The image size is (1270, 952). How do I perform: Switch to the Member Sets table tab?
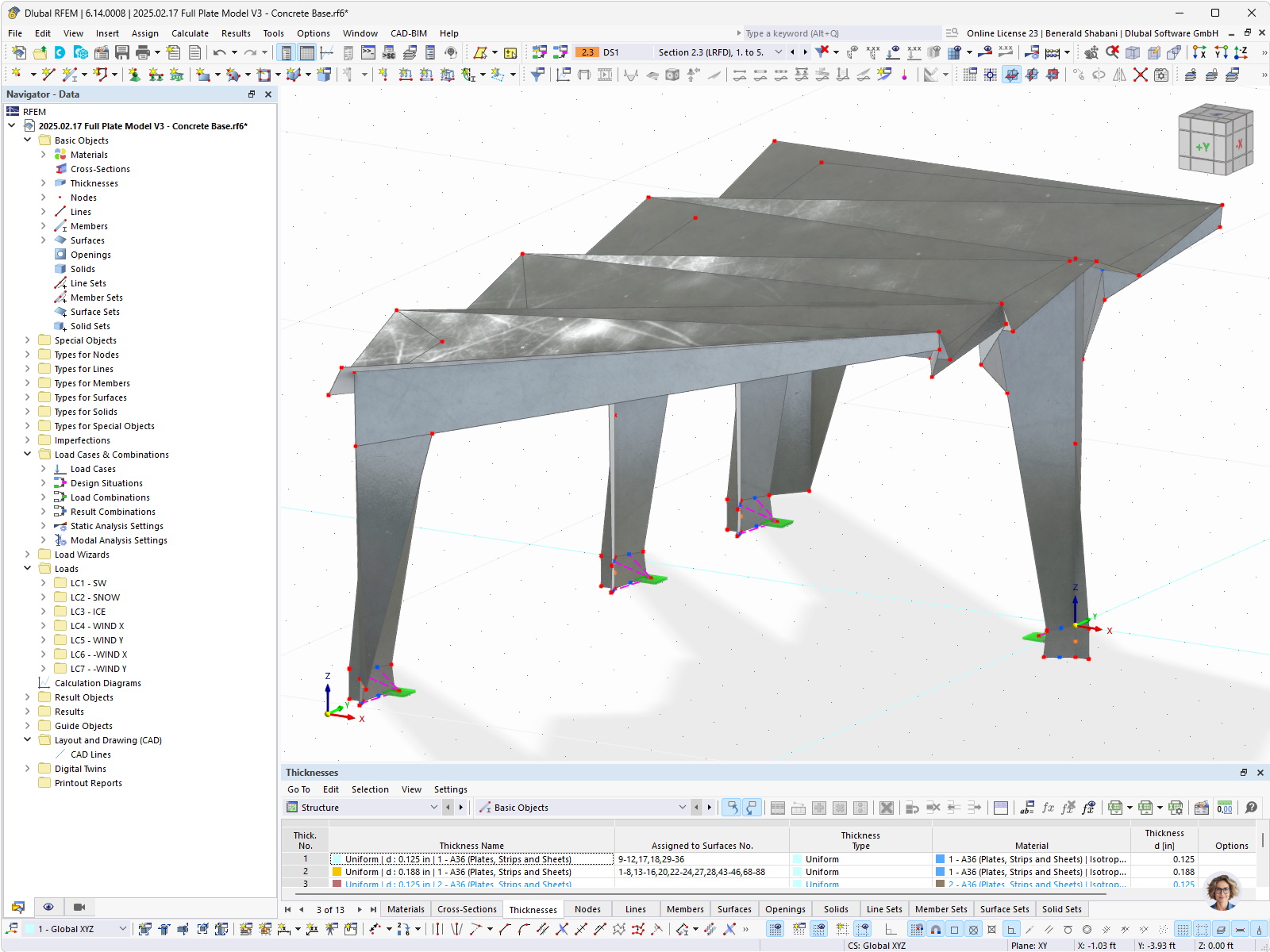click(x=941, y=909)
